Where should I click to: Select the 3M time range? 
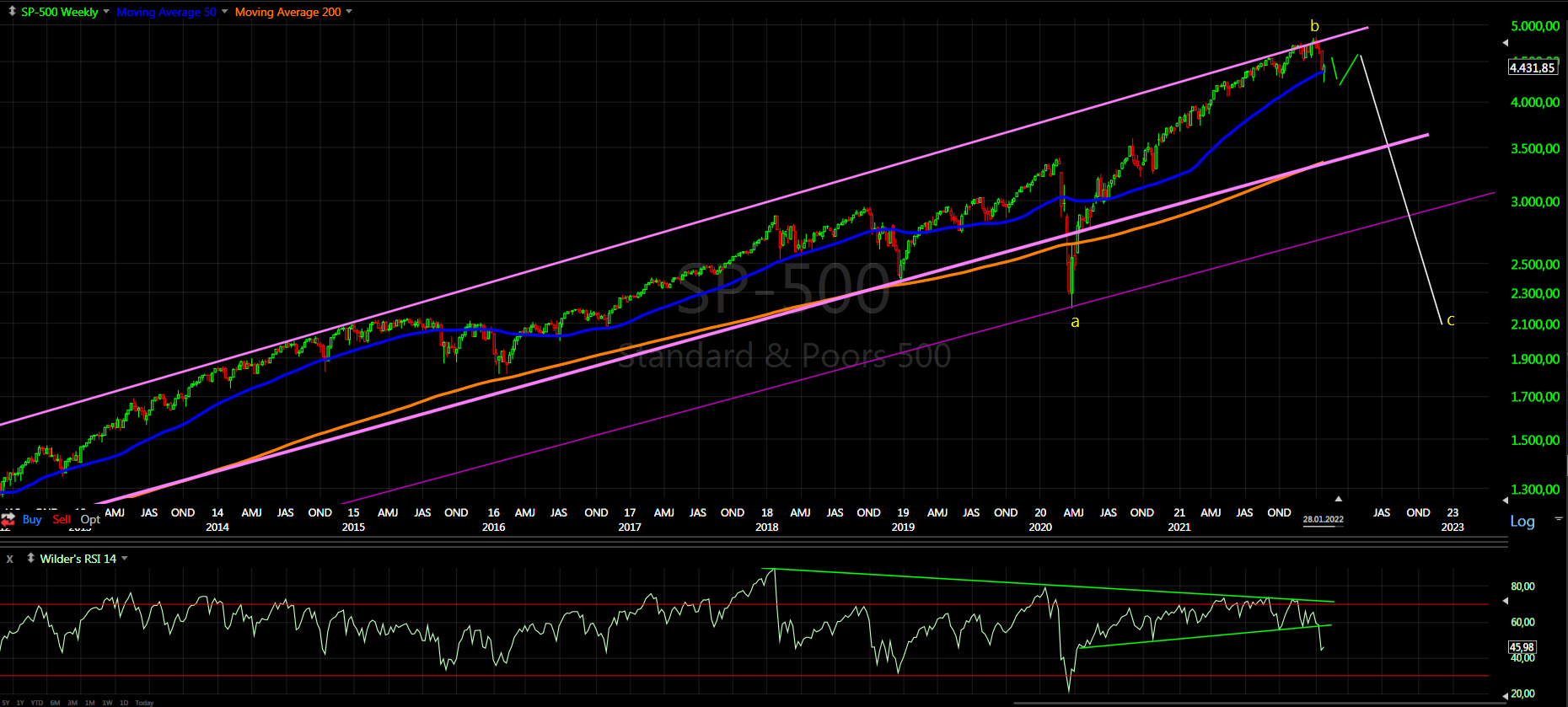(72, 703)
